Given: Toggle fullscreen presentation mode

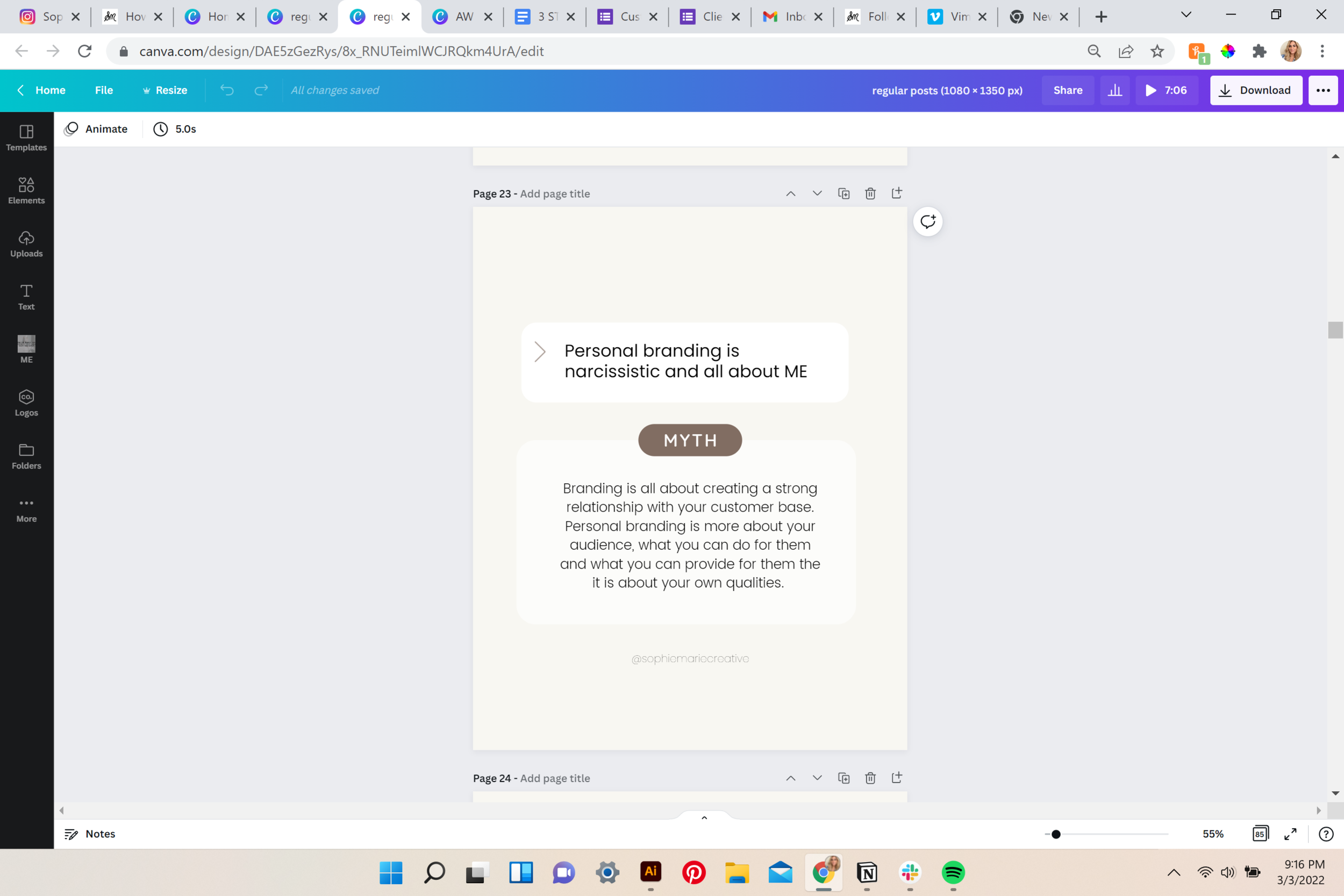Looking at the screenshot, I should pyautogui.click(x=1290, y=834).
